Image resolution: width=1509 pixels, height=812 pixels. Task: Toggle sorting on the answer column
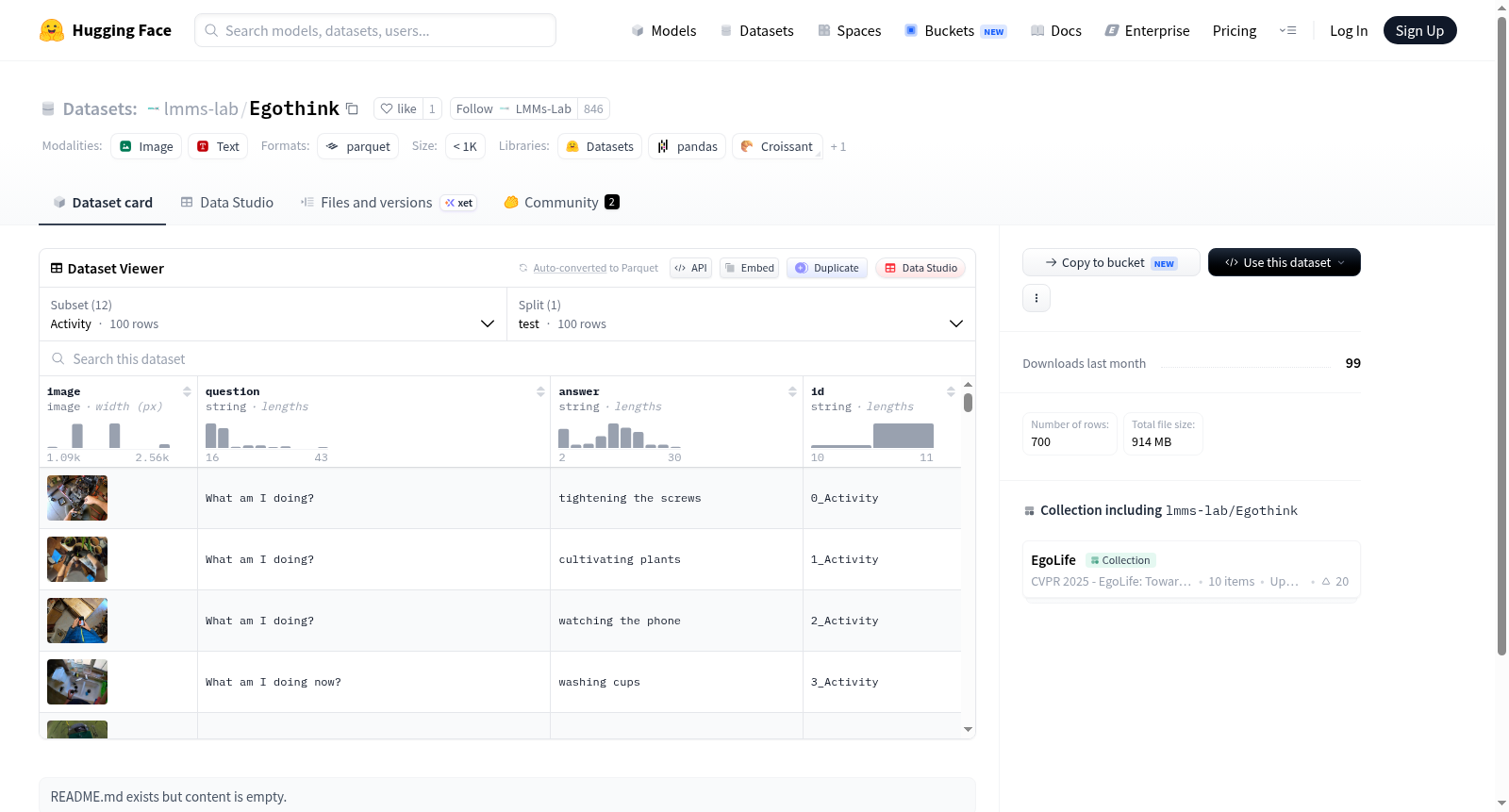pyautogui.click(x=792, y=391)
